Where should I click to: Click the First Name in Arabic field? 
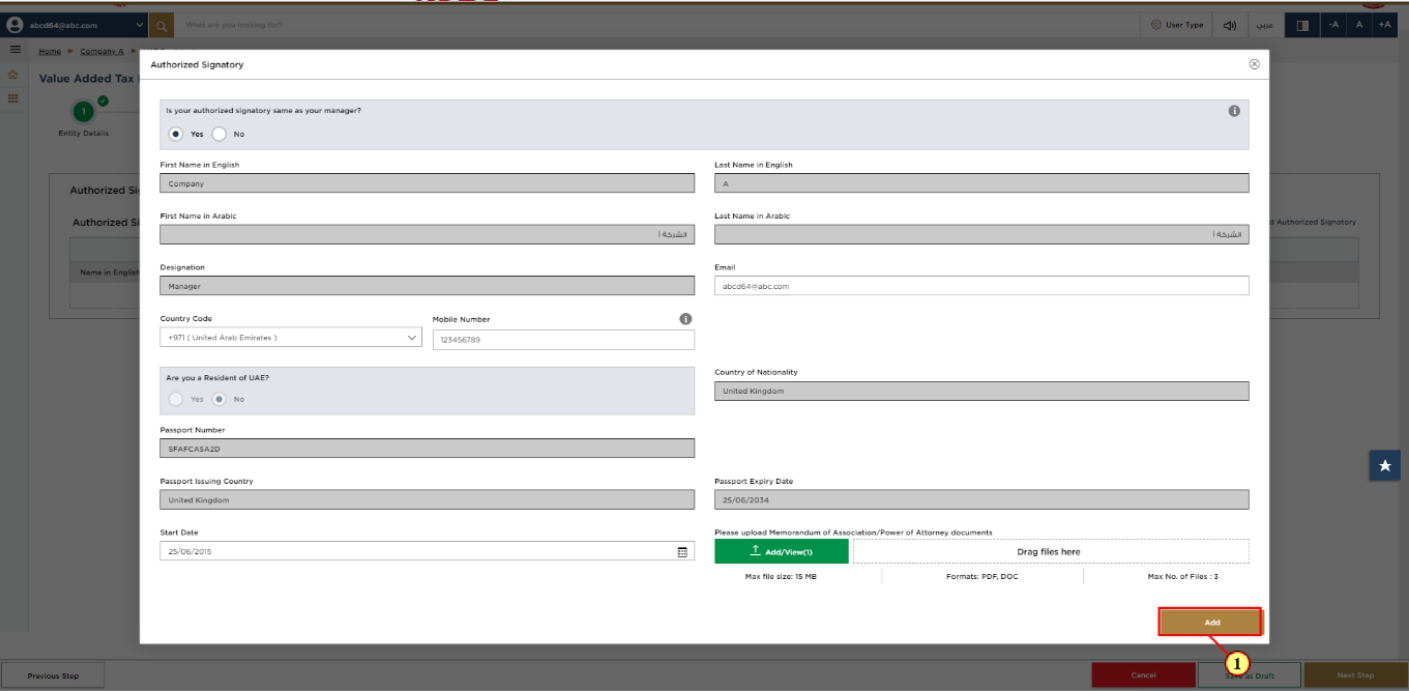pyautogui.click(x=427, y=234)
